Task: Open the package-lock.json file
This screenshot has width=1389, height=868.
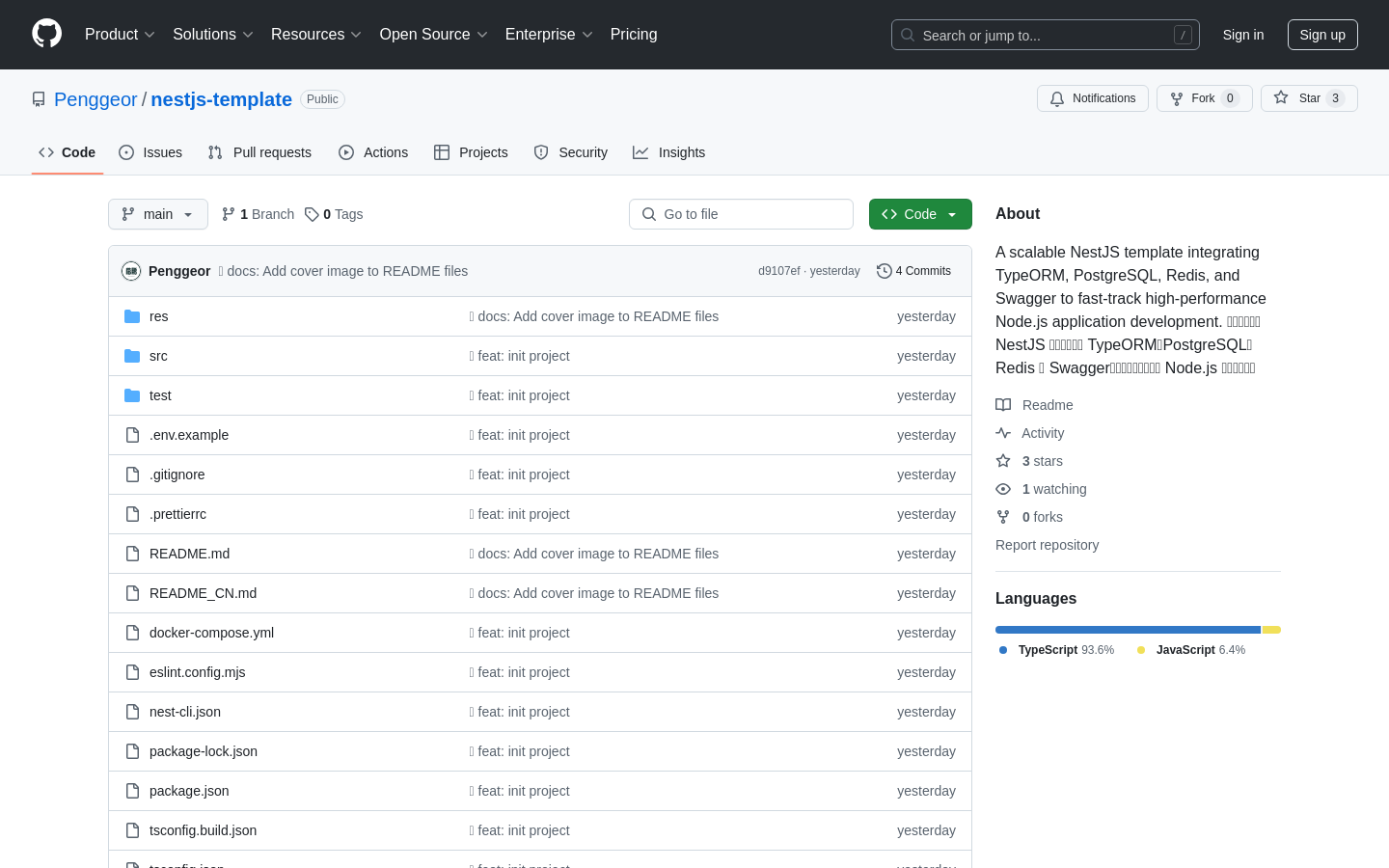Action: tap(204, 751)
